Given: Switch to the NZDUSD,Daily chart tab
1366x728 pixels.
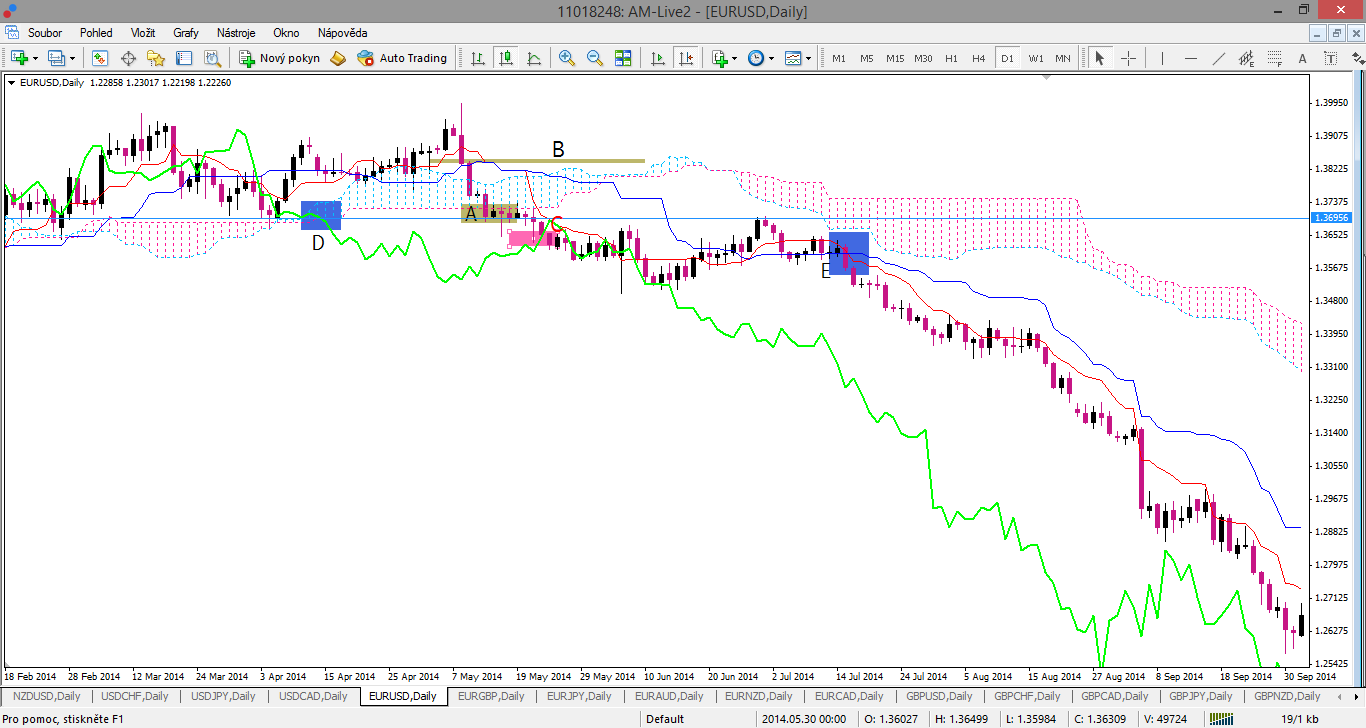Looking at the screenshot, I should pyautogui.click(x=47, y=696).
